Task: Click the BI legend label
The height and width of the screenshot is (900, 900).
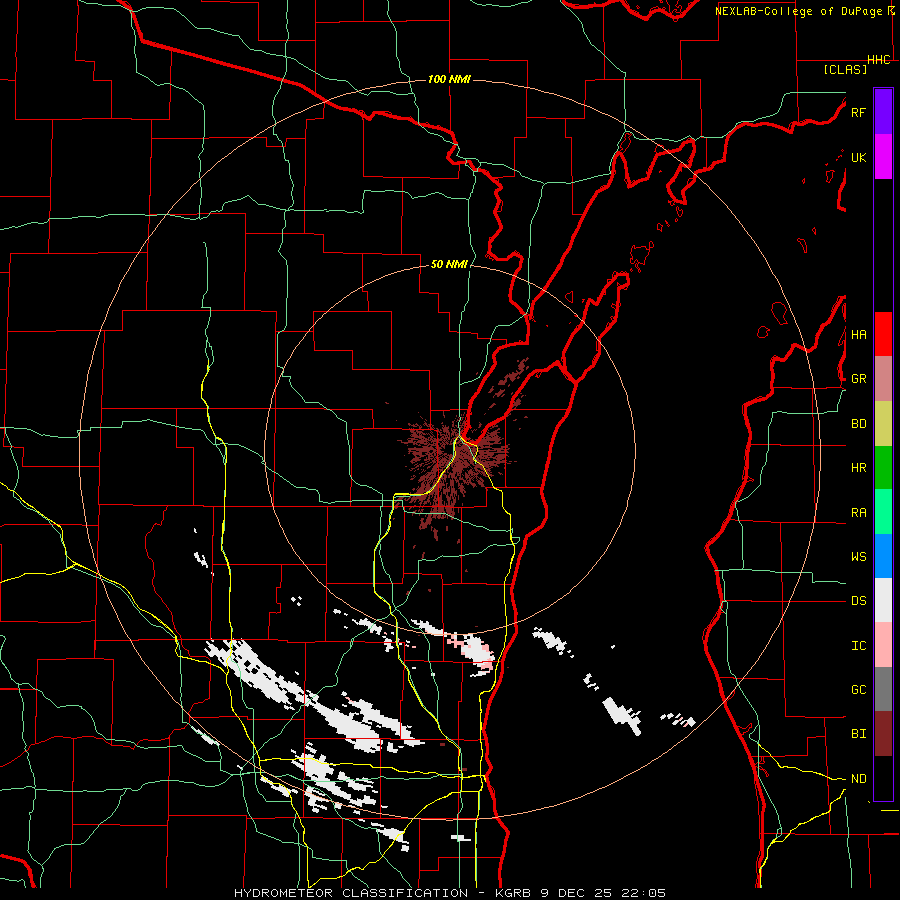Action: [858, 734]
